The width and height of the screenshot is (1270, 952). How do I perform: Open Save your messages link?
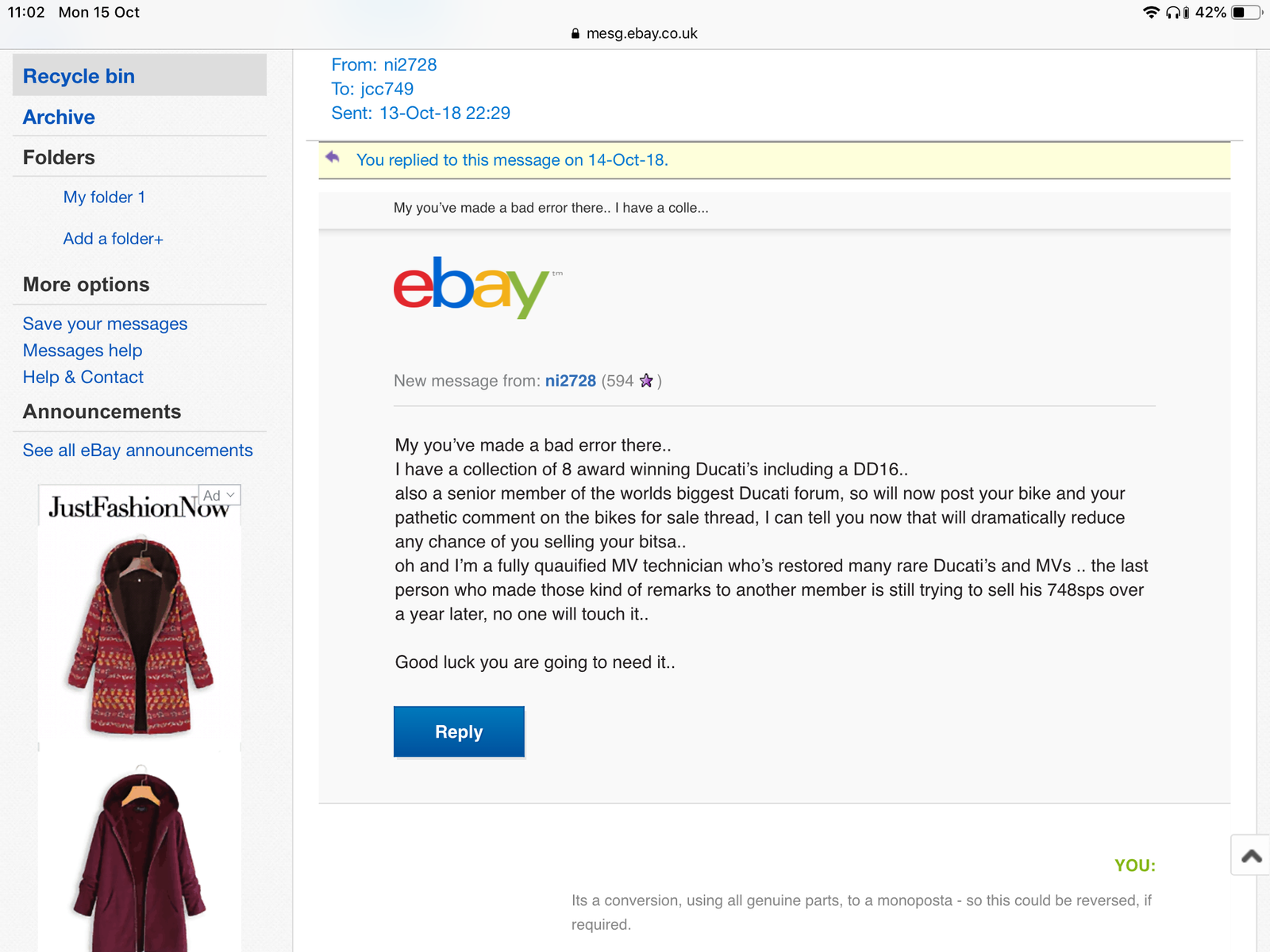(105, 324)
